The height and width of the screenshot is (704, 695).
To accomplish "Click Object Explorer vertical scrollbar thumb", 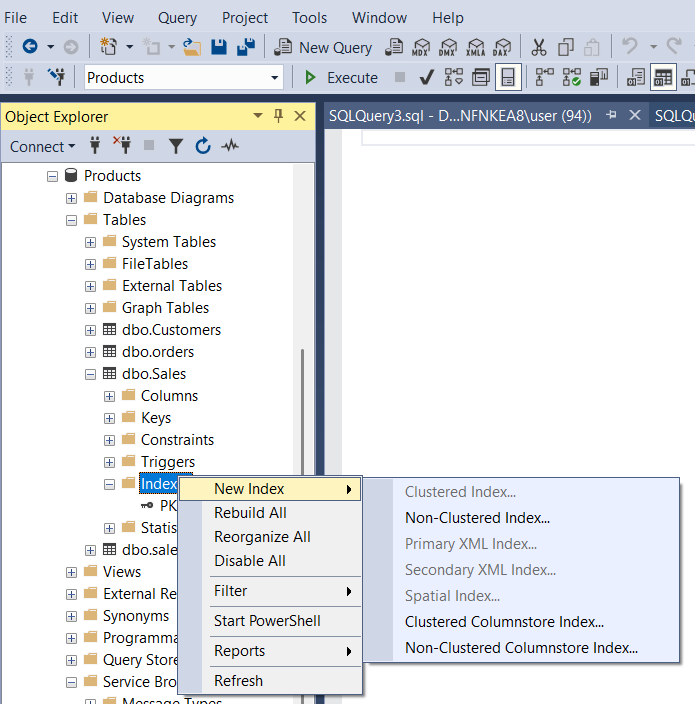I will point(303,411).
